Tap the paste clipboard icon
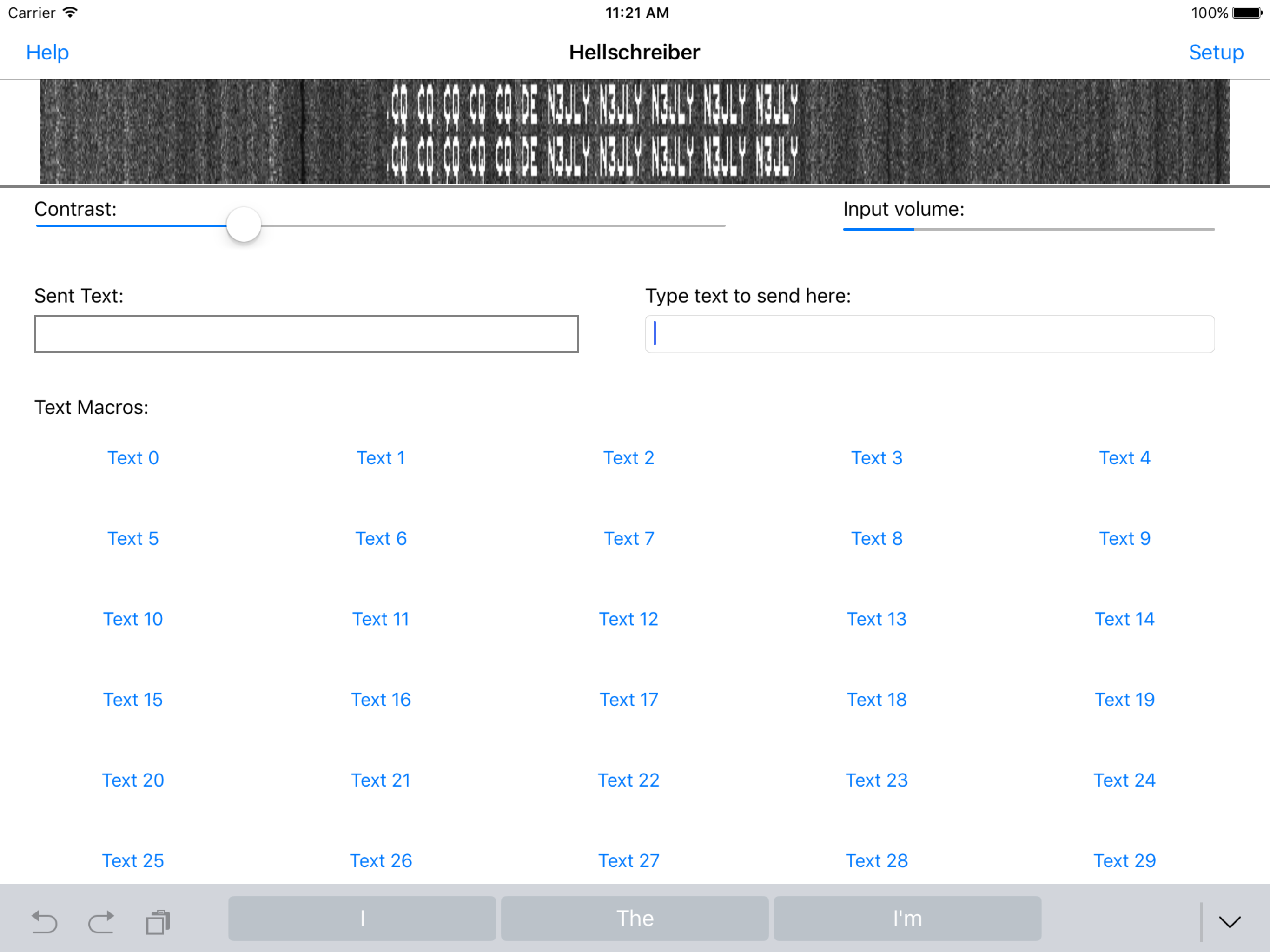The height and width of the screenshot is (952, 1270). [x=158, y=922]
